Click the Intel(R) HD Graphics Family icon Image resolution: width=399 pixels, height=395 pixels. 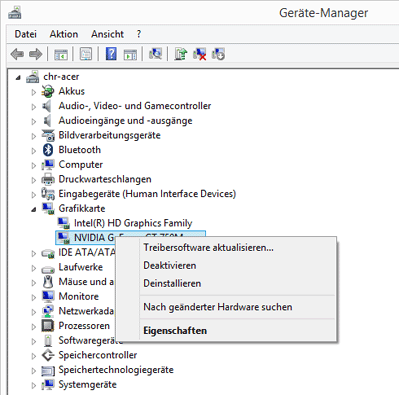click(63, 223)
